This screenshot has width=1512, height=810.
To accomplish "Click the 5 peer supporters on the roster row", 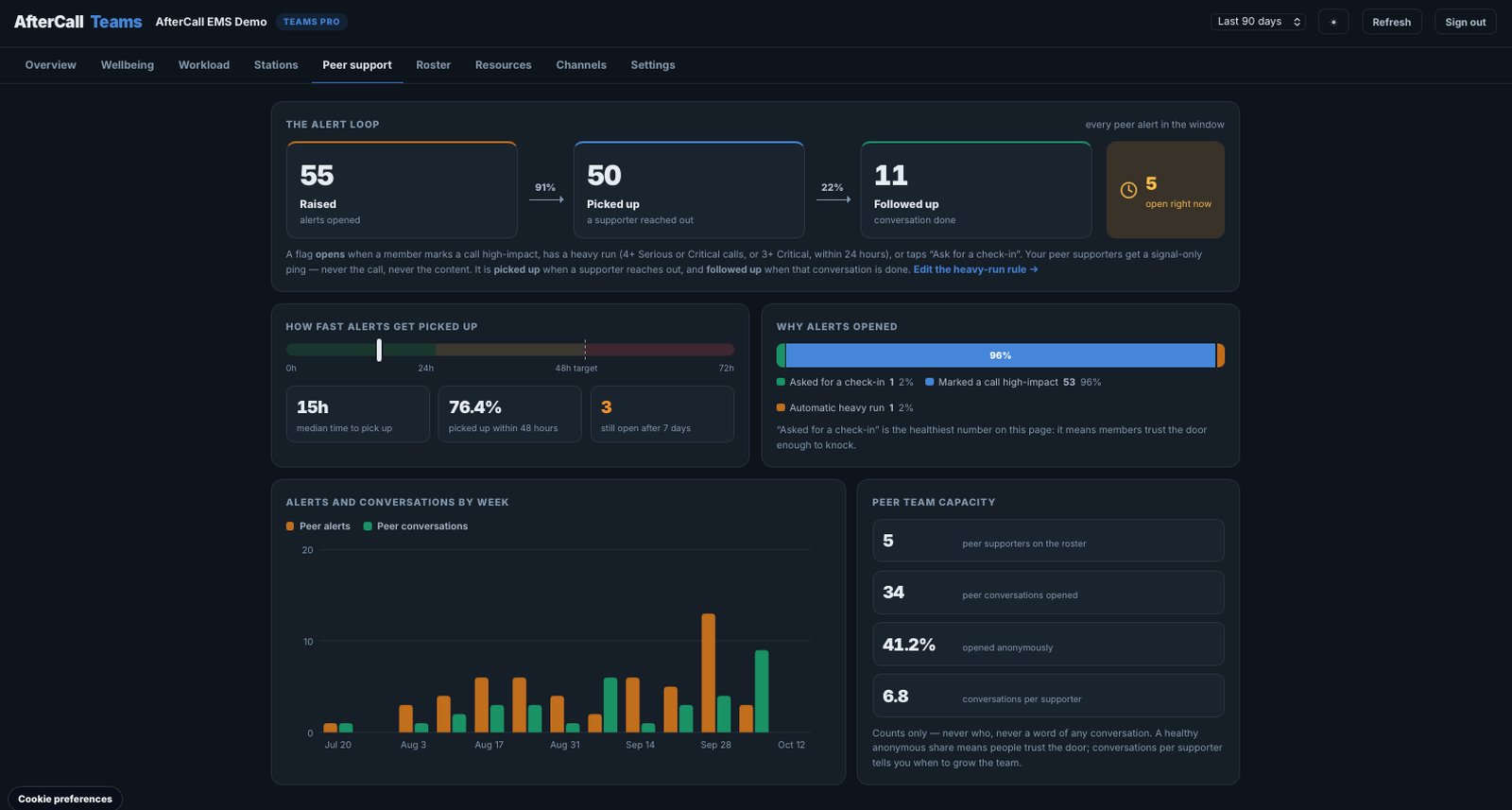I will (1048, 541).
